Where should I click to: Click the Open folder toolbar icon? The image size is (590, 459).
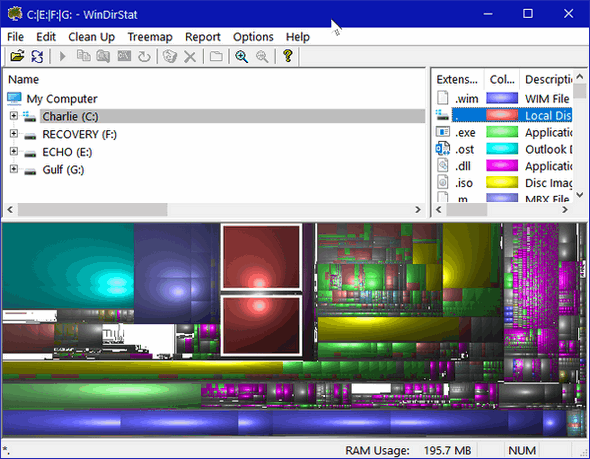[17, 56]
